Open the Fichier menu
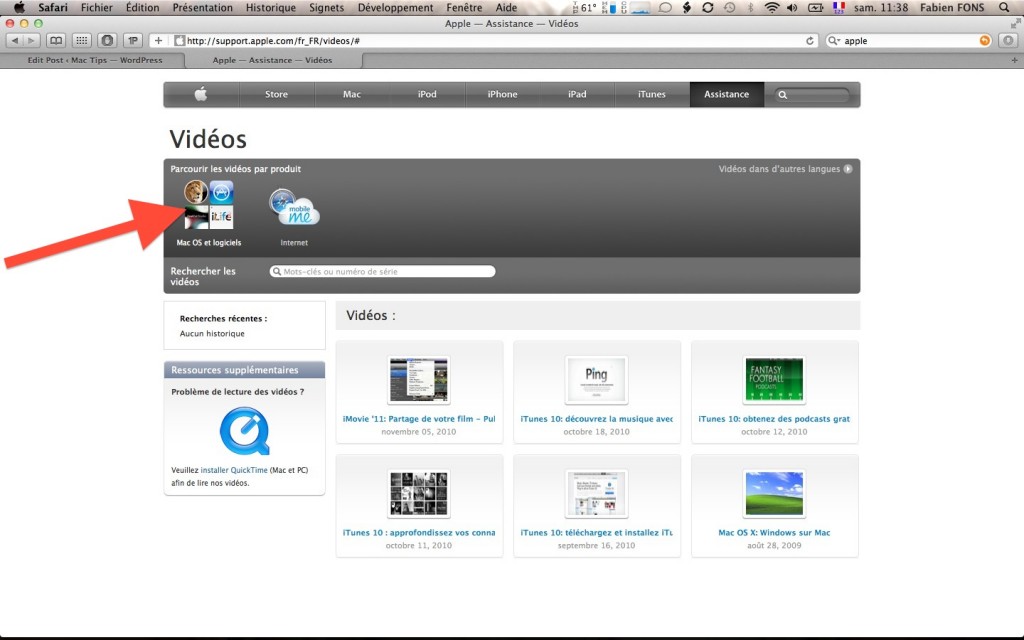 [x=97, y=8]
